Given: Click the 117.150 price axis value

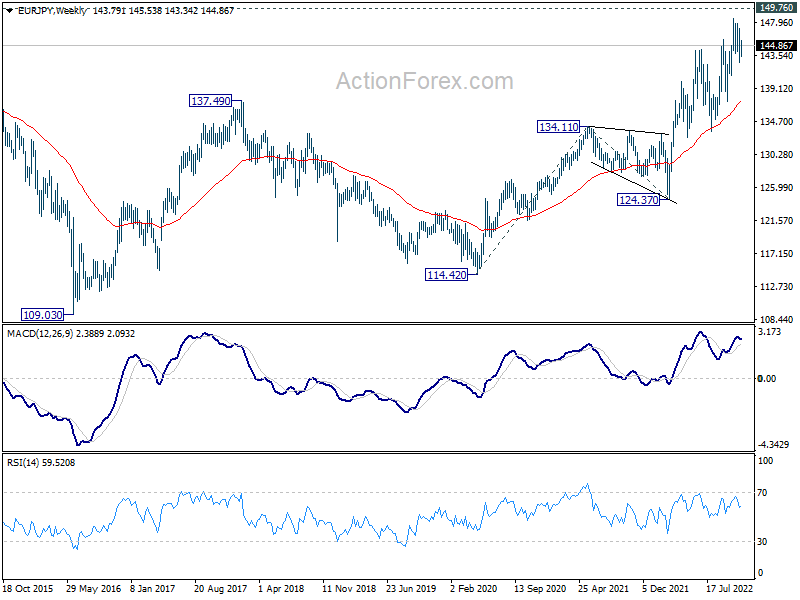Looking at the screenshot, I should tap(777, 254).
